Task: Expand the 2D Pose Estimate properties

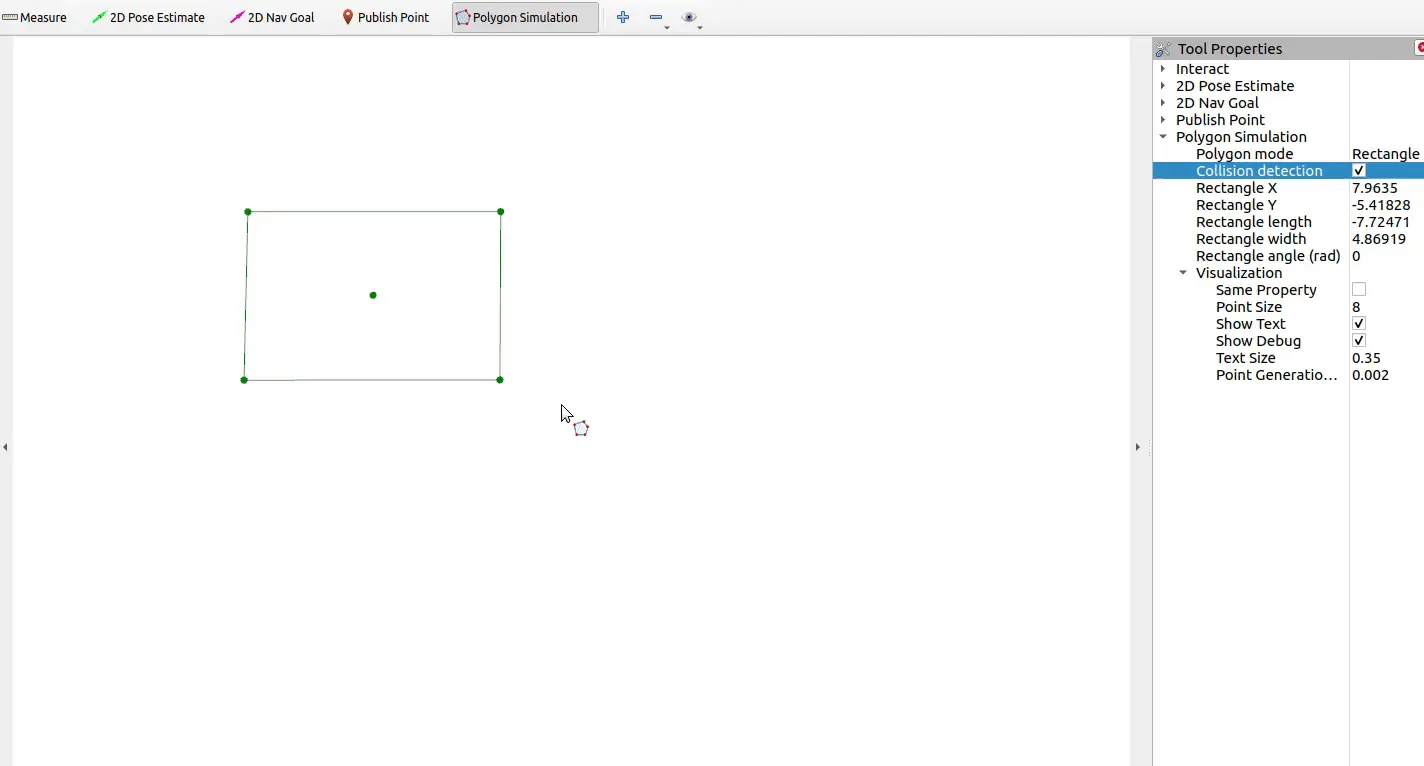Action: point(1162,86)
